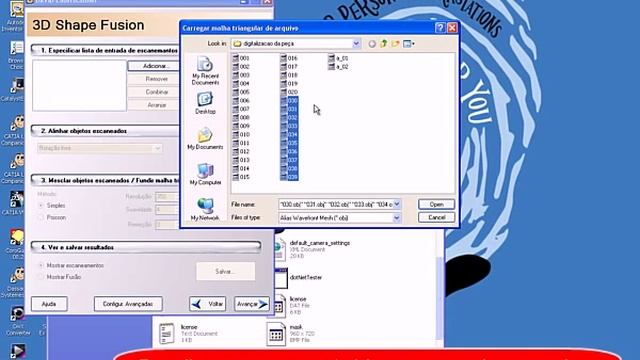
Task: Click section 3 Mesclar objetos escaneados header
Action: point(105,180)
